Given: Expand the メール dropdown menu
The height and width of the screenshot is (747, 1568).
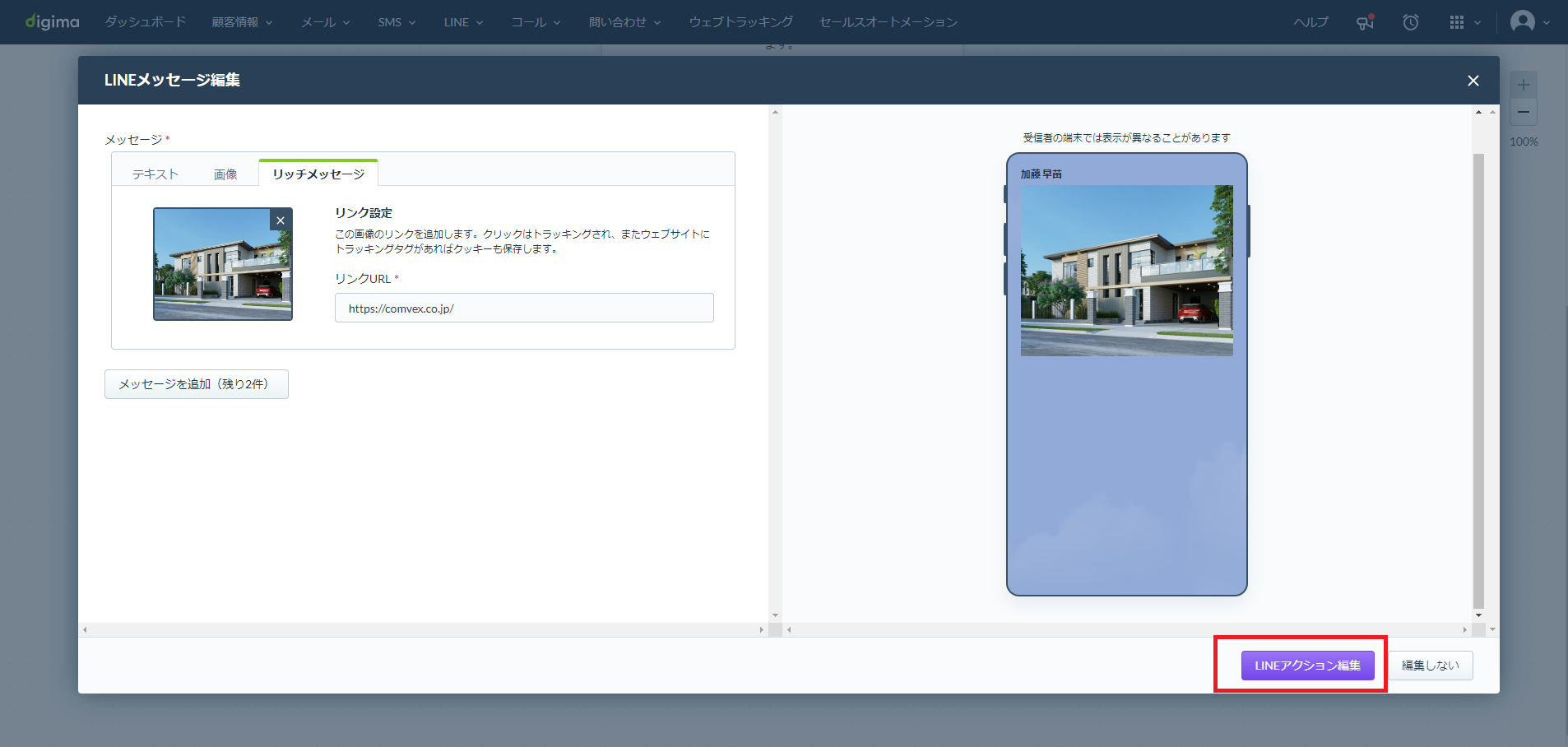Looking at the screenshot, I should pos(326,22).
